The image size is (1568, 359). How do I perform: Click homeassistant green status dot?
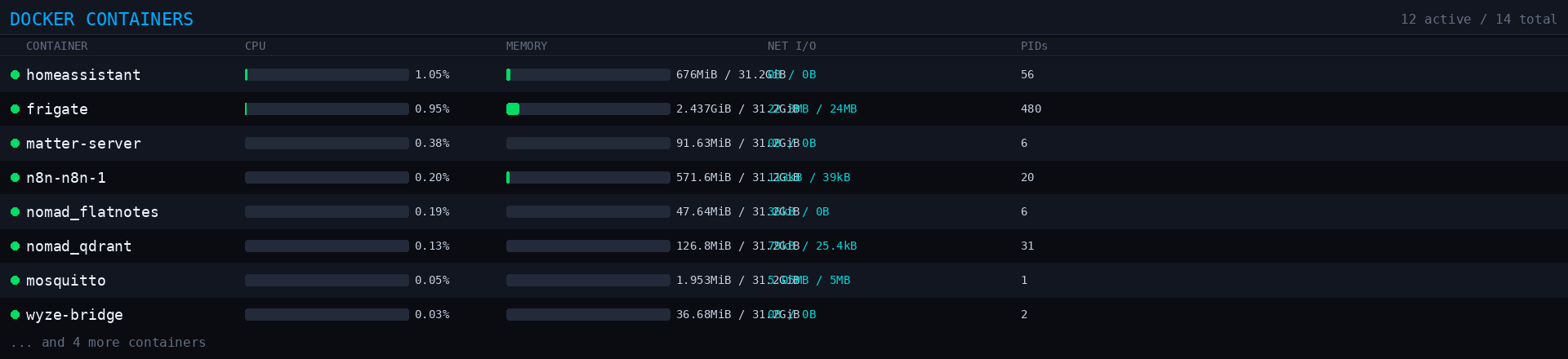(15, 75)
